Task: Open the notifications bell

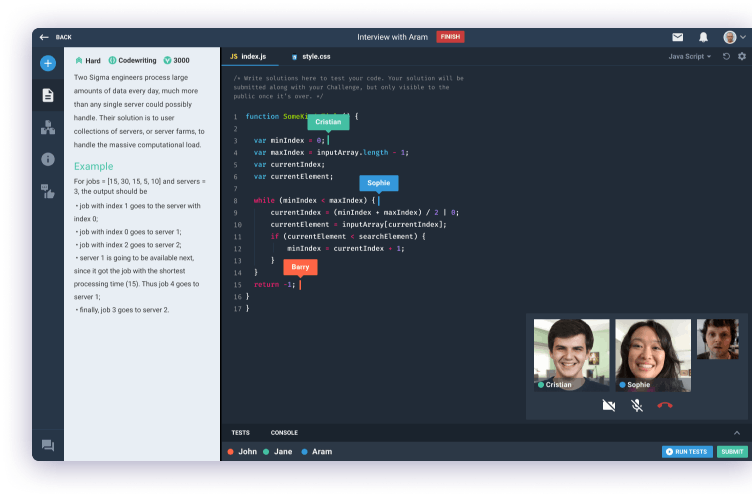Action: coord(703,37)
